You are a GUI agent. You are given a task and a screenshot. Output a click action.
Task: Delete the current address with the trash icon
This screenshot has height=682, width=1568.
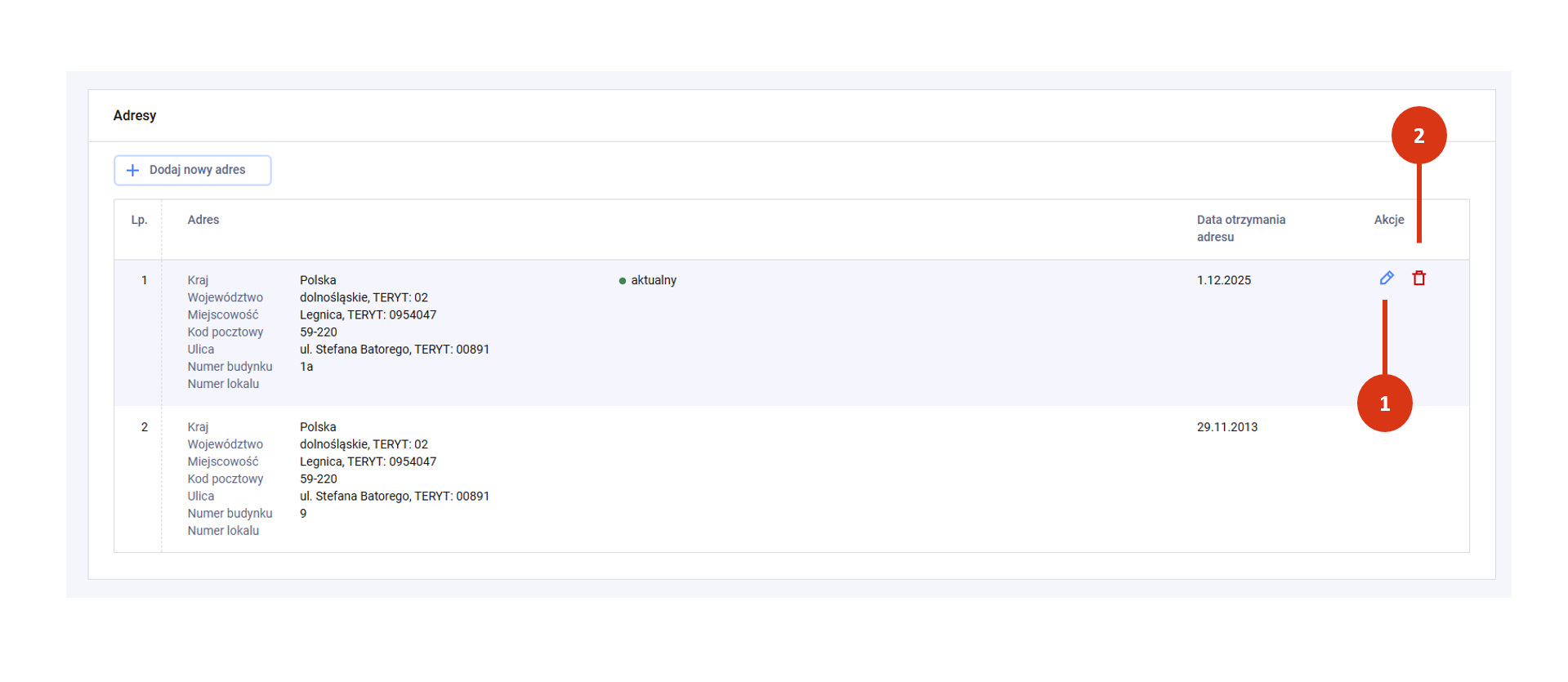point(1419,279)
